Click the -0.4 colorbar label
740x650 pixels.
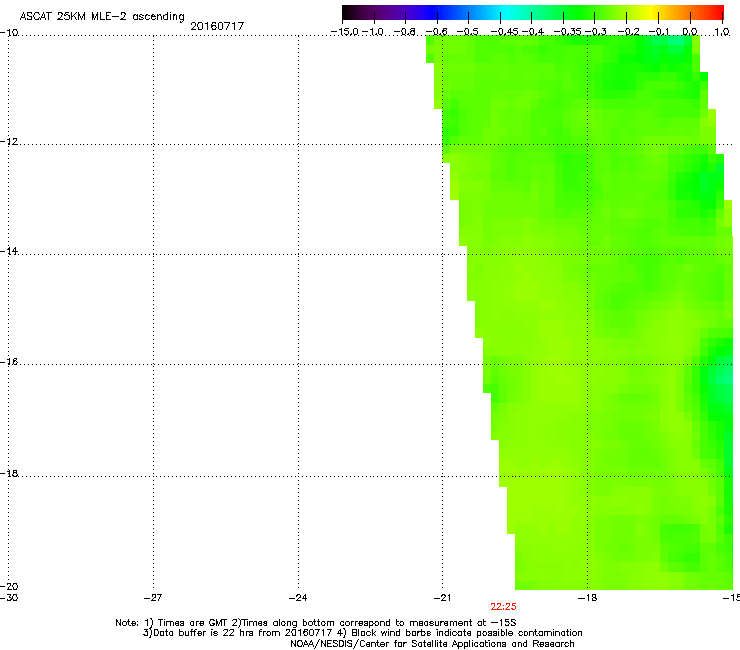pos(533,32)
